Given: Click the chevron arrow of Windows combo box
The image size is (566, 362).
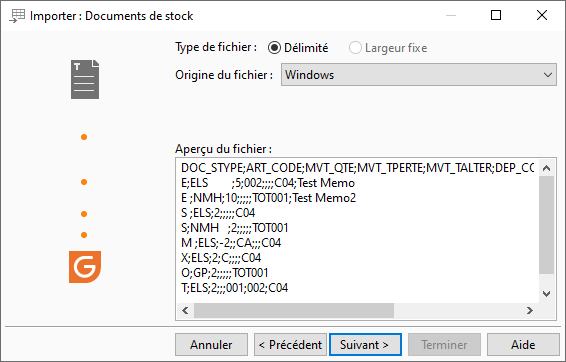Looking at the screenshot, I should (x=548, y=75).
